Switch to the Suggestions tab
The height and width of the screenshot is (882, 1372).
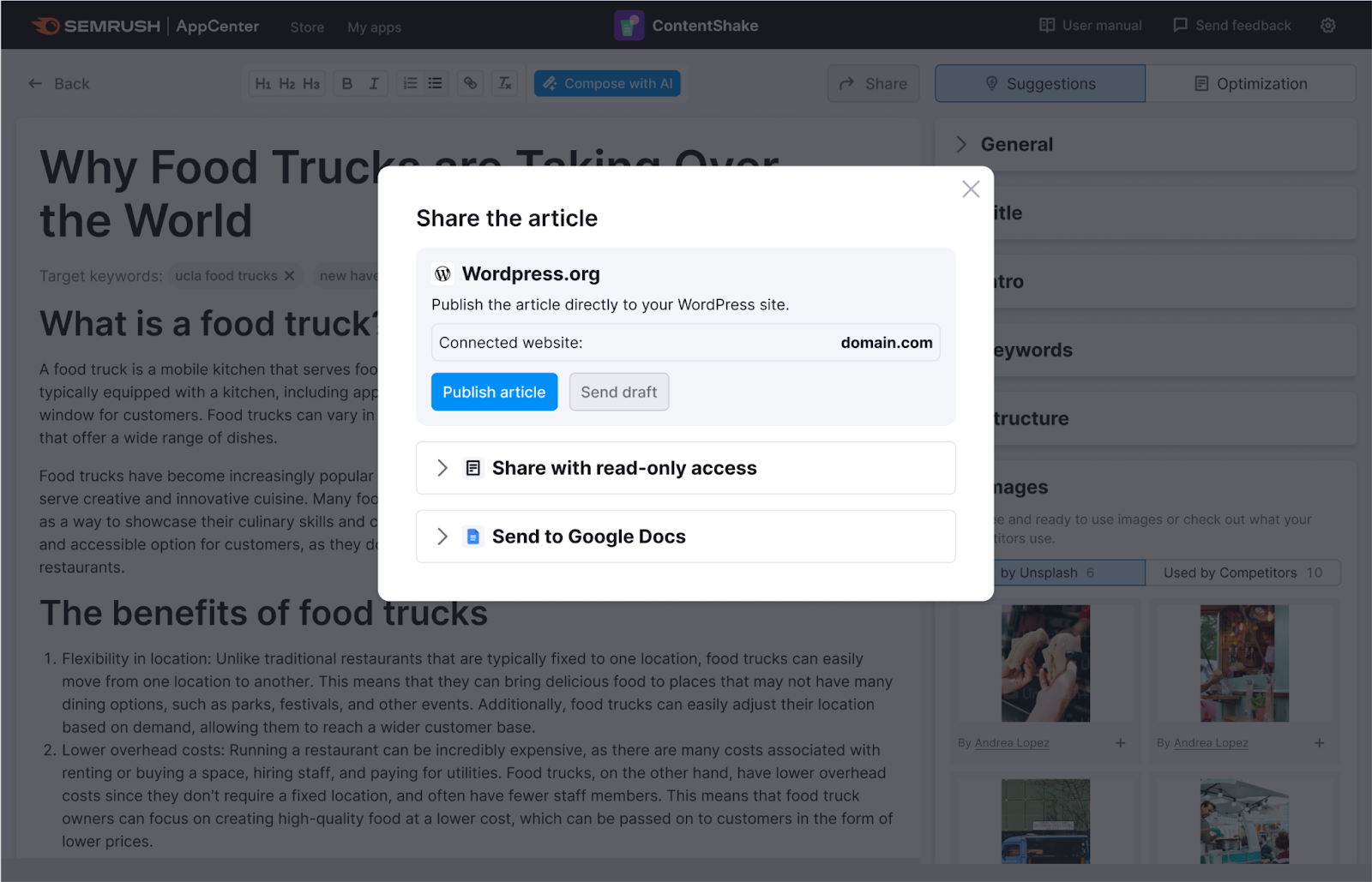(1040, 84)
